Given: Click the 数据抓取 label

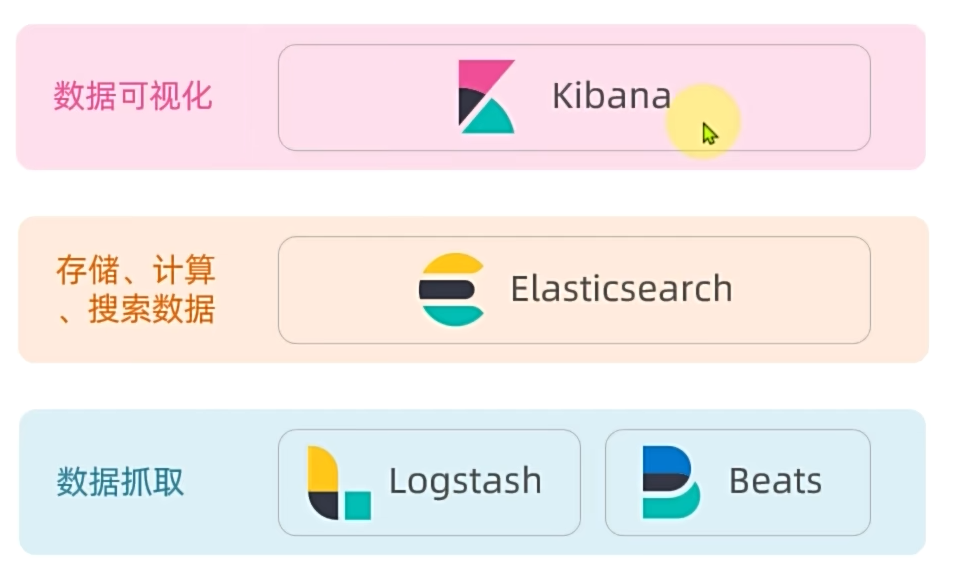Looking at the screenshot, I should [x=120, y=482].
